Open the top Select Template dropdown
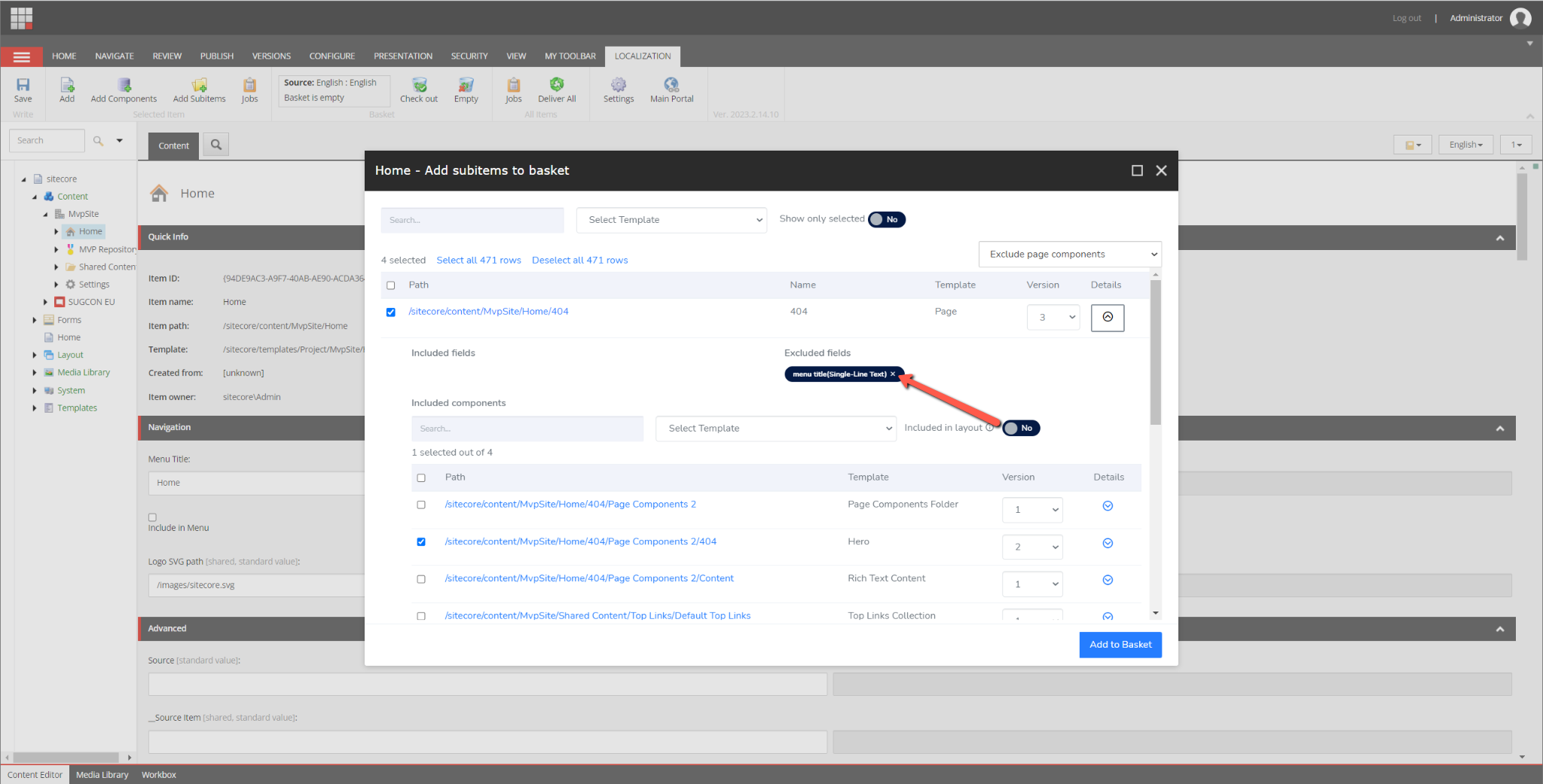 coord(671,220)
